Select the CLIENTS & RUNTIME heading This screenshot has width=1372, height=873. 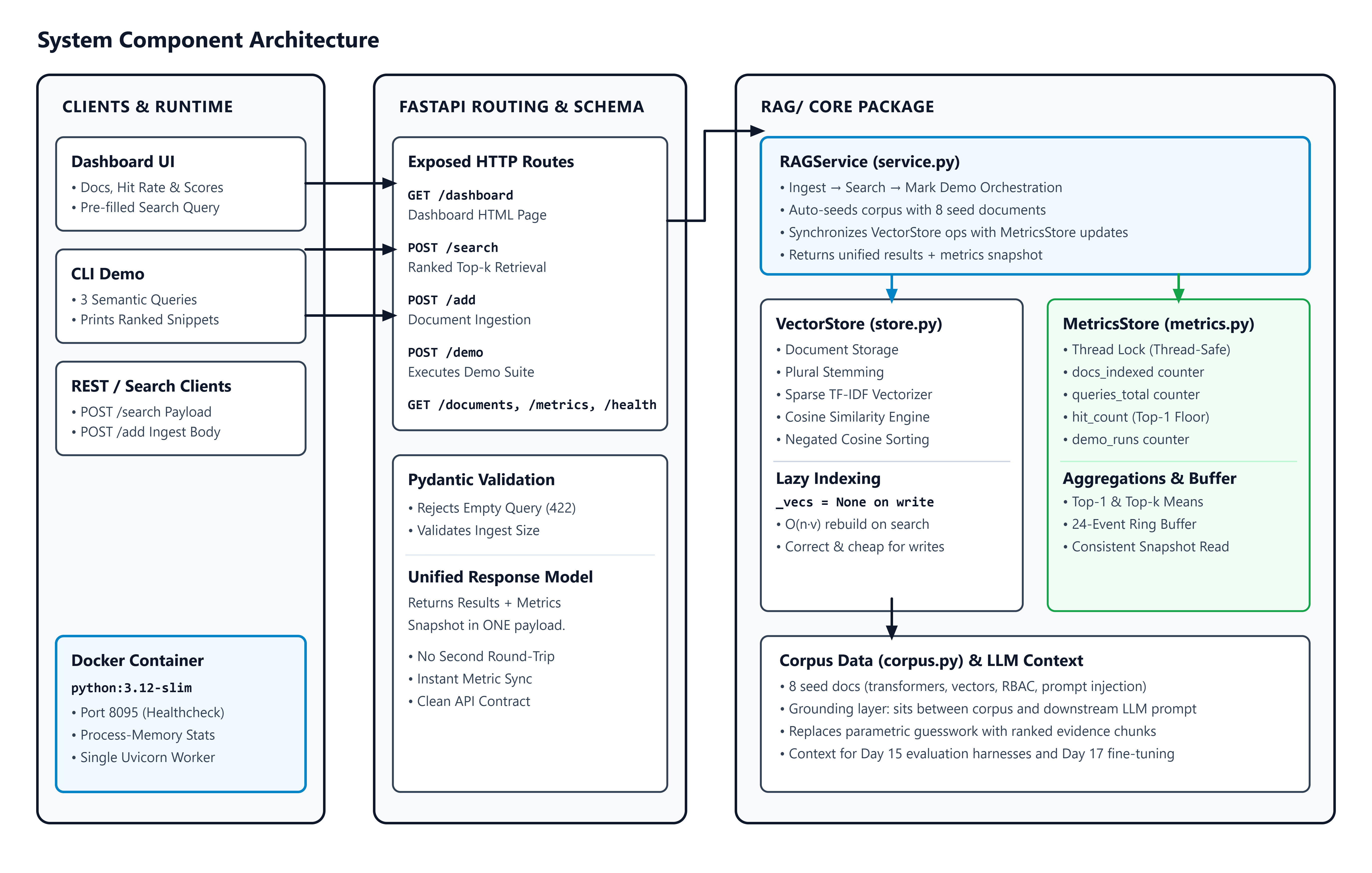point(148,107)
